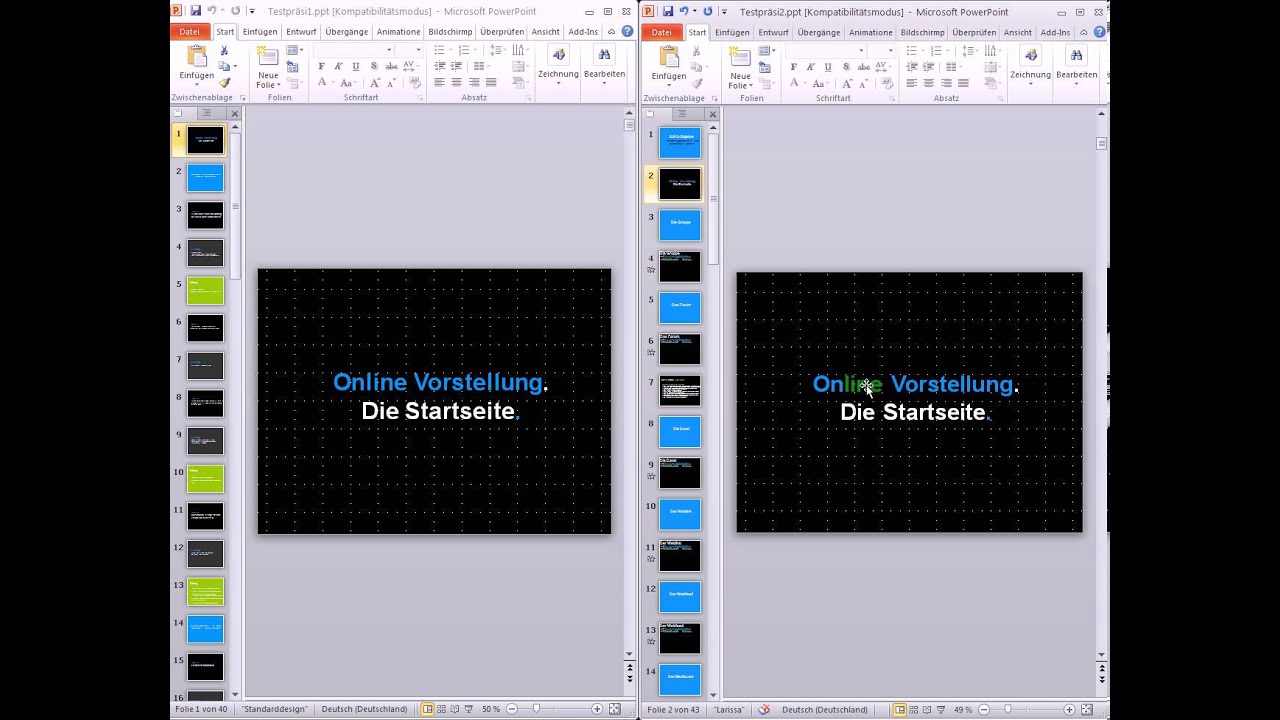
Task: Switch to Entwurf tab in Testpräsi2
Action: (x=773, y=32)
